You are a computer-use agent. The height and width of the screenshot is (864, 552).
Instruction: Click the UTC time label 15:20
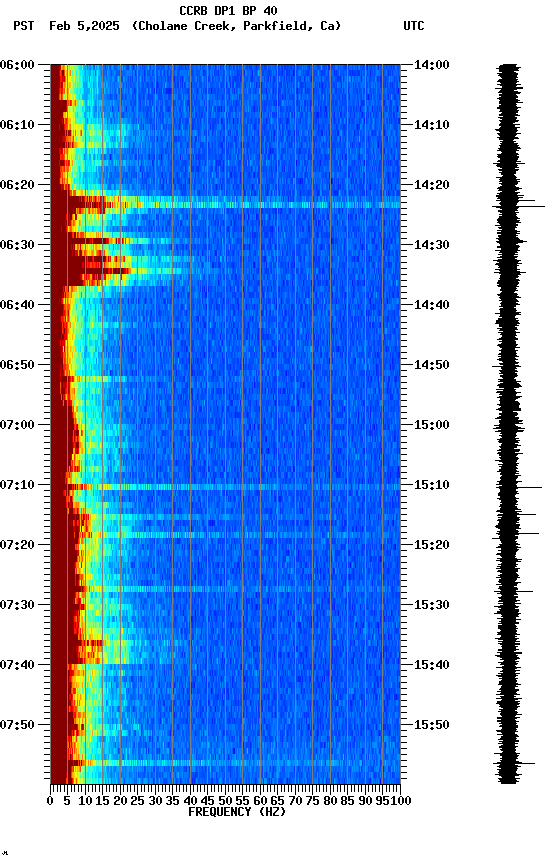[x=432, y=546]
